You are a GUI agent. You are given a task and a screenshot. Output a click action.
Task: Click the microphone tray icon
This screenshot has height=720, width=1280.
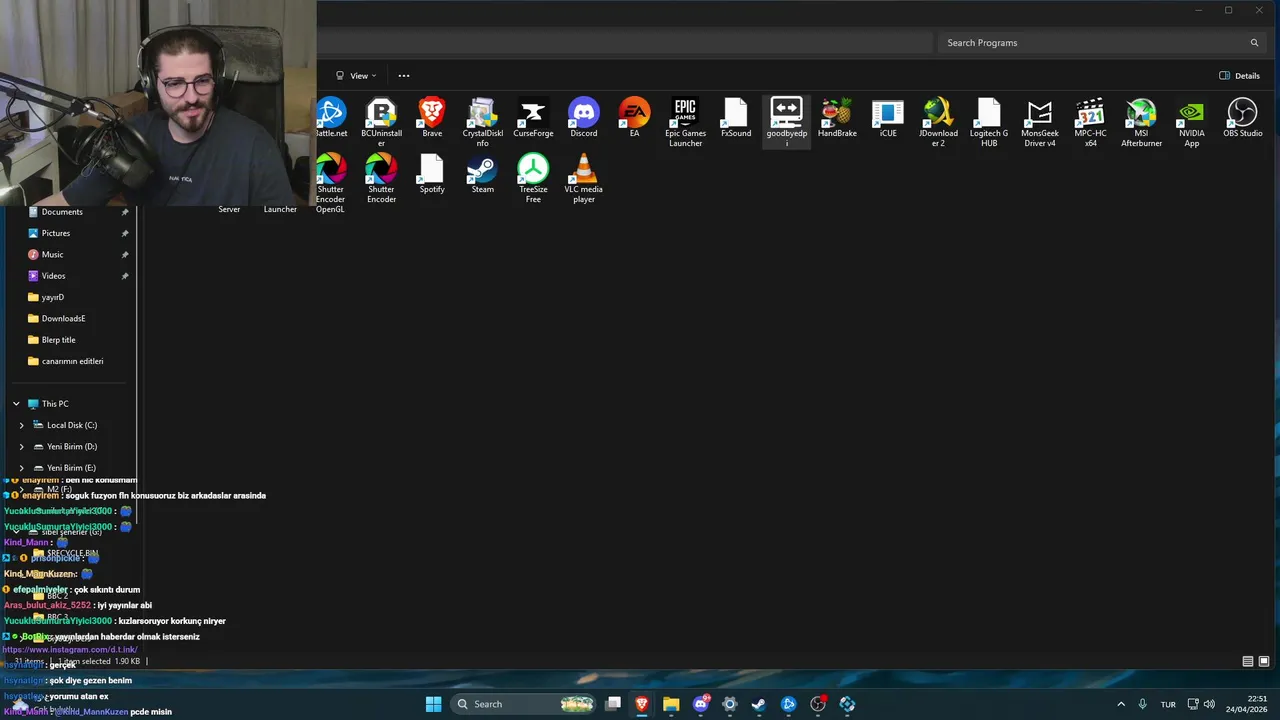pyautogui.click(x=1142, y=704)
